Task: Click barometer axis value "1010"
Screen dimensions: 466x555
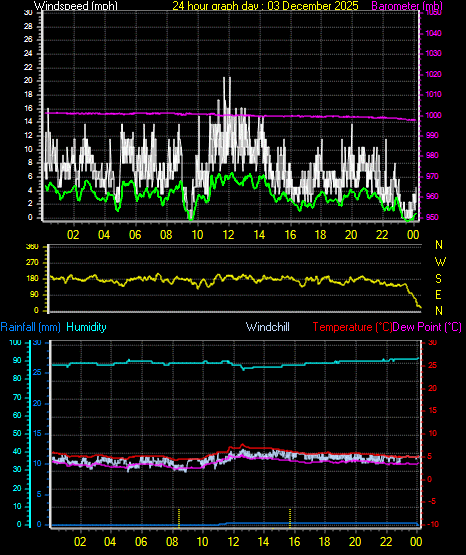Action: 433,94
